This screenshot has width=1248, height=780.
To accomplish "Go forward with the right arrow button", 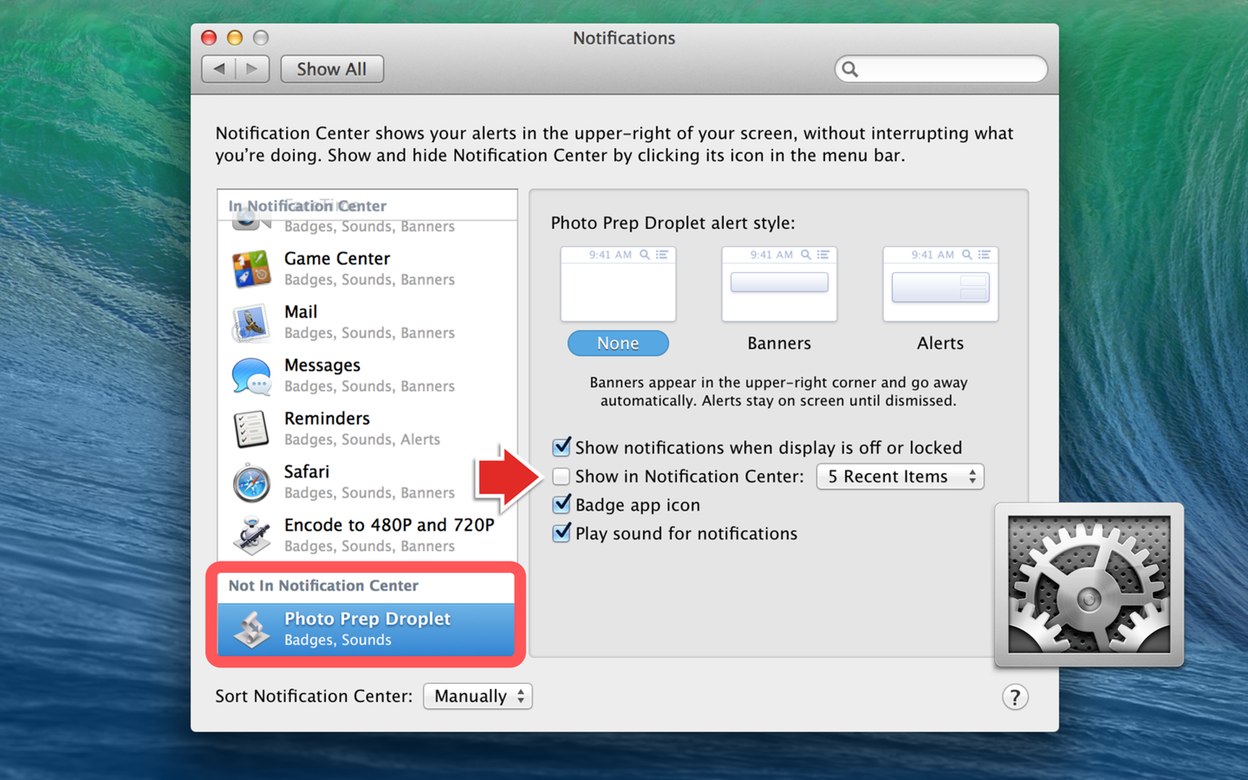I will point(252,69).
